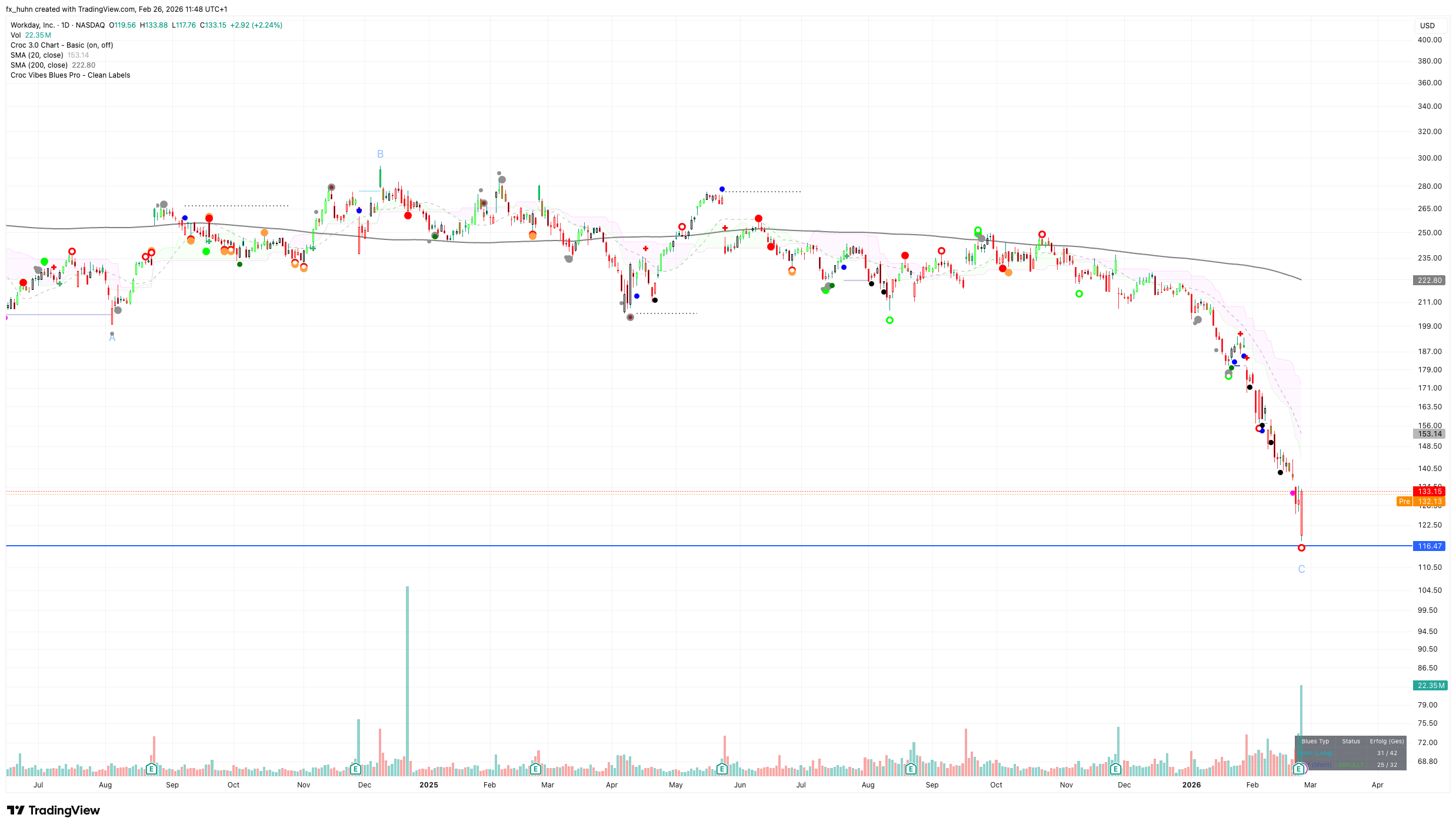This screenshot has height=828, width=1456.
Task: Click the earnings E marker near September 2024
Action: [151, 769]
